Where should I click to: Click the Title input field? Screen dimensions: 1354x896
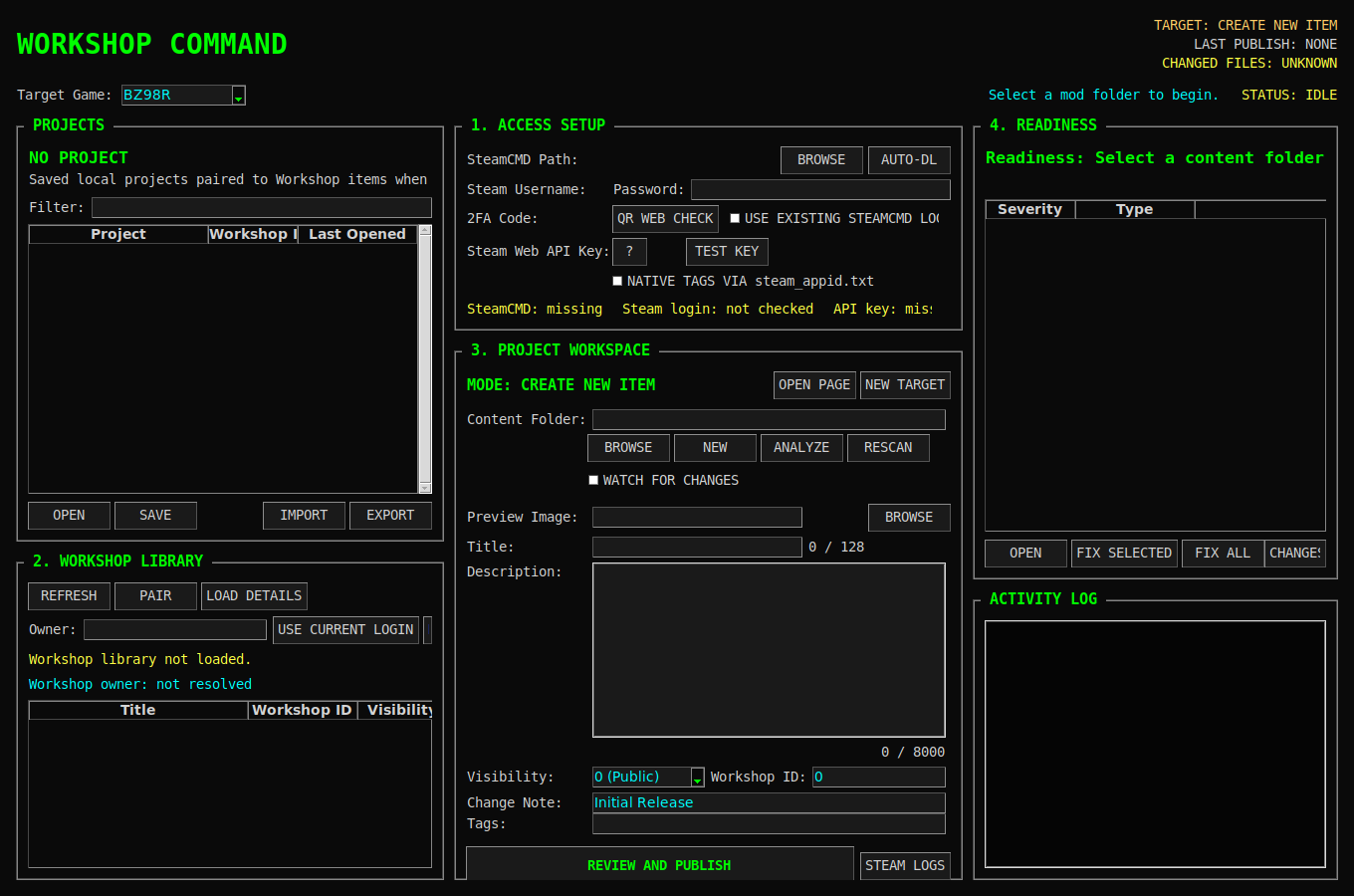tap(697, 547)
